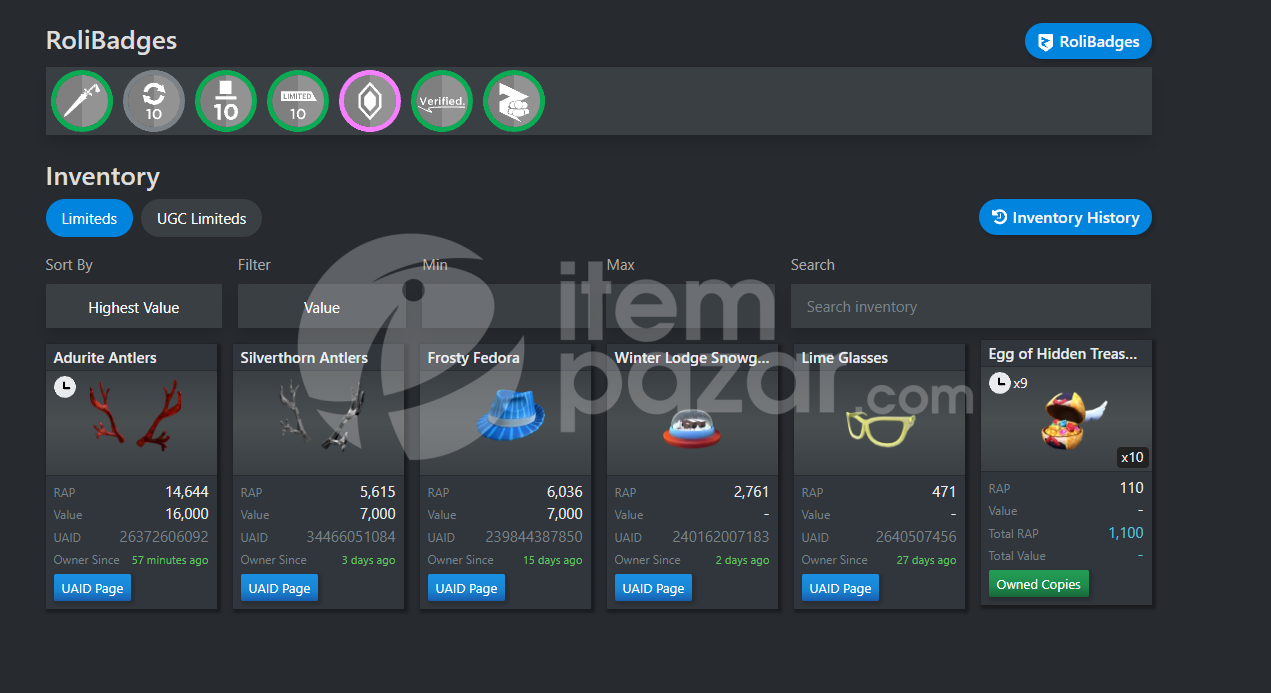Open UAID Page for Adurite Antlers
The image size is (1271, 693).
point(92,588)
